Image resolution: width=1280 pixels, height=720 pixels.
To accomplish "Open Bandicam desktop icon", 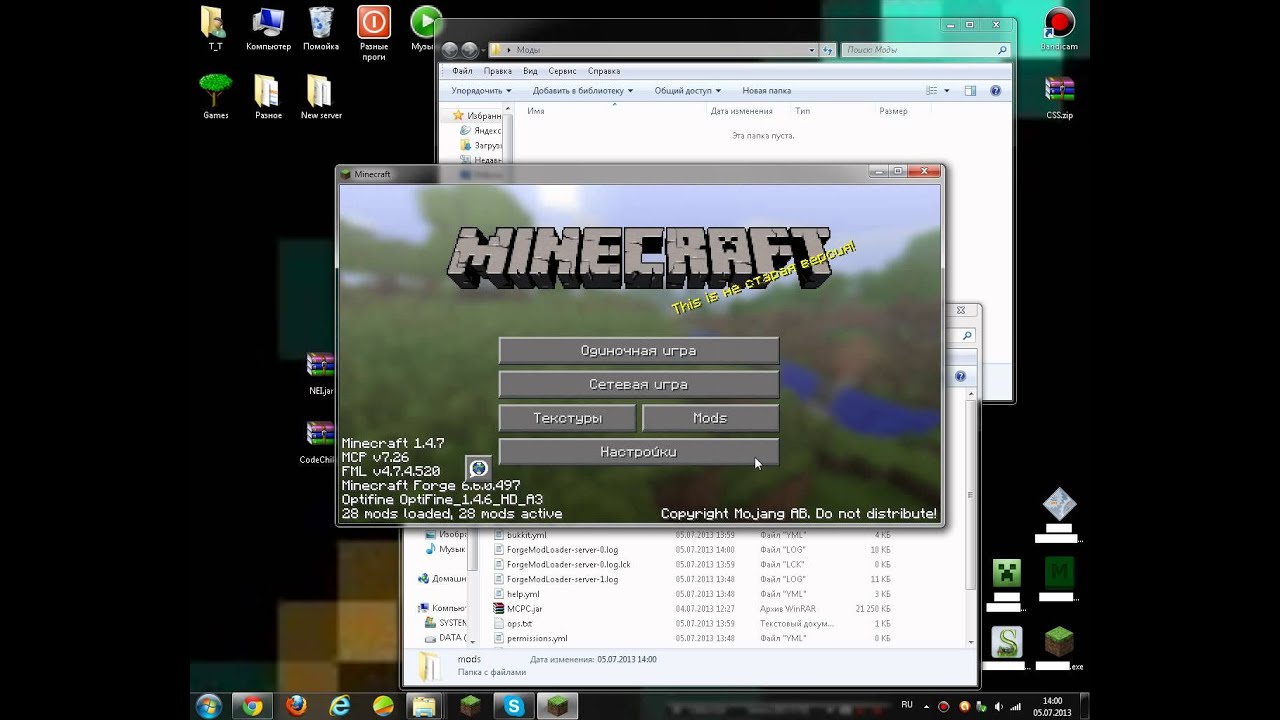I will click(x=1058, y=28).
